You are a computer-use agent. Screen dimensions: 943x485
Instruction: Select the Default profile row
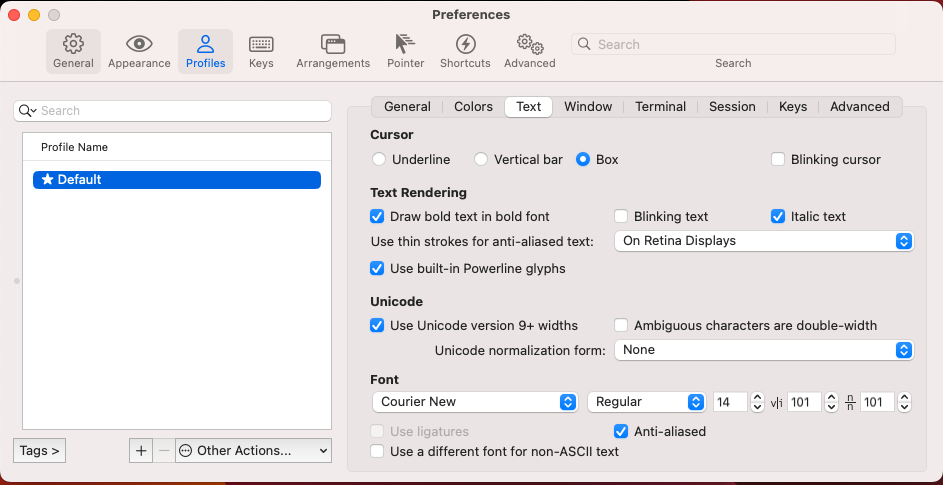[x=177, y=179]
